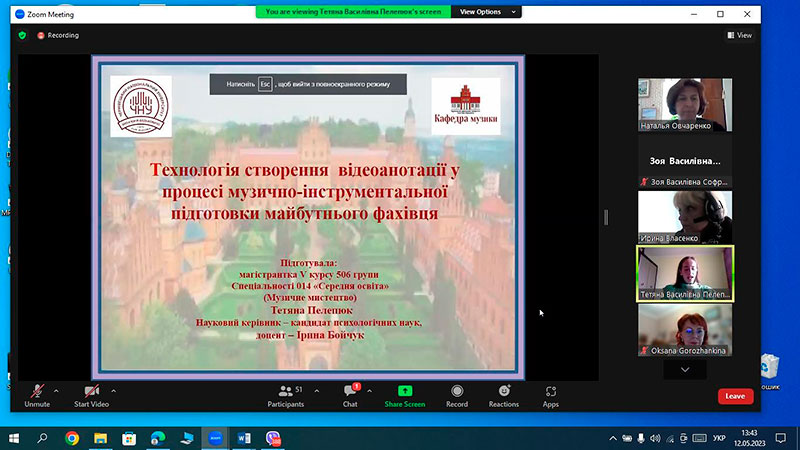Open the View Options dropdown
The height and width of the screenshot is (450, 800).
pos(486,12)
